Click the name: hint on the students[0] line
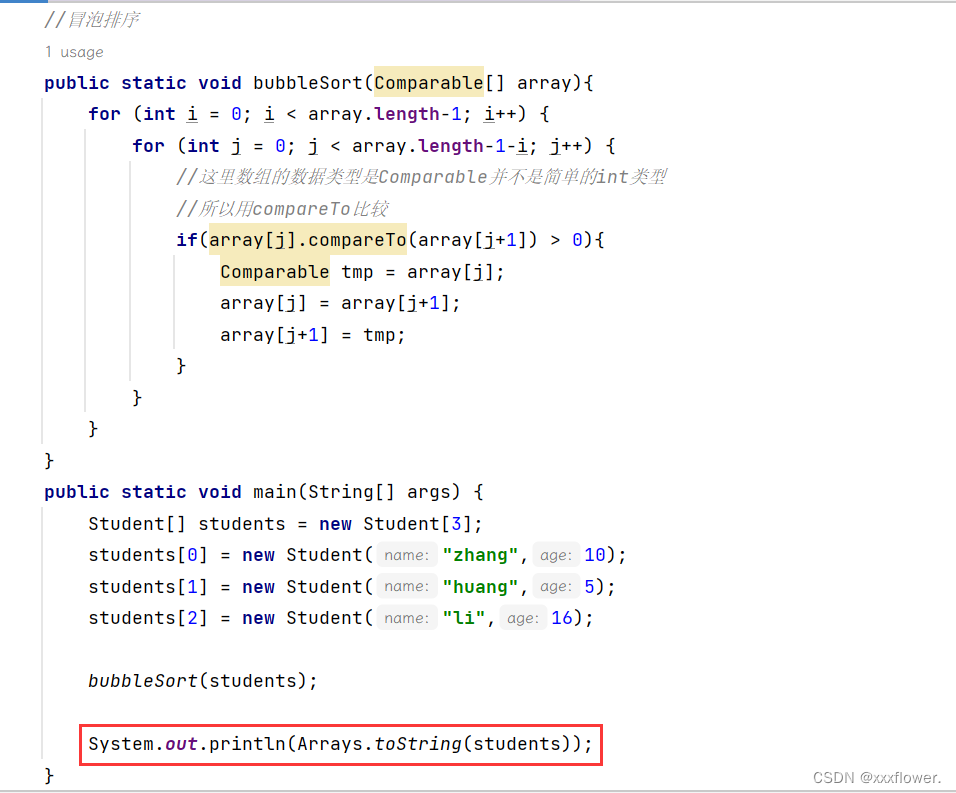 (x=407, y=555)
